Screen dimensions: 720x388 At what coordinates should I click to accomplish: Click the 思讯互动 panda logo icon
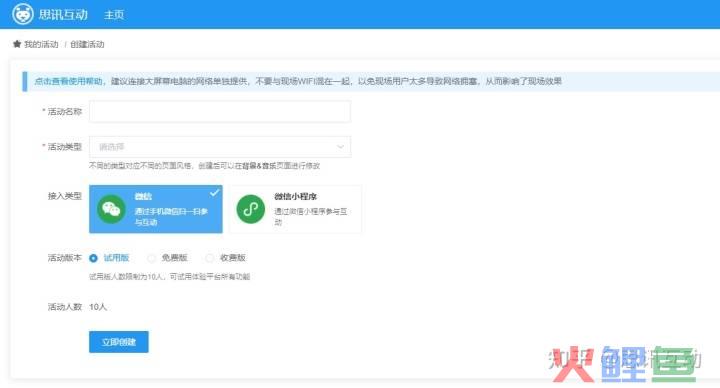[x=22, y=14]
